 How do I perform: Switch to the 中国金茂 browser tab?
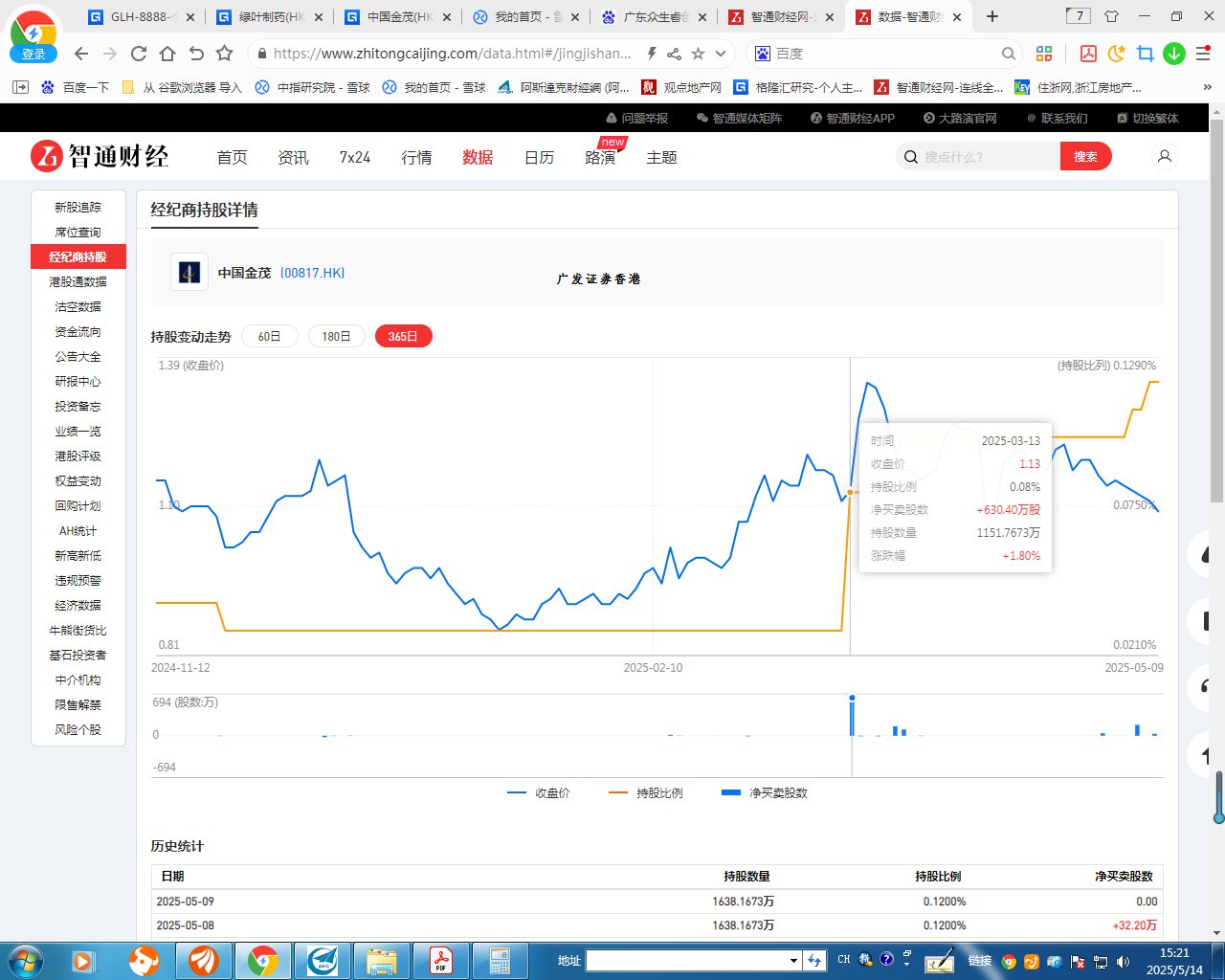399,16
